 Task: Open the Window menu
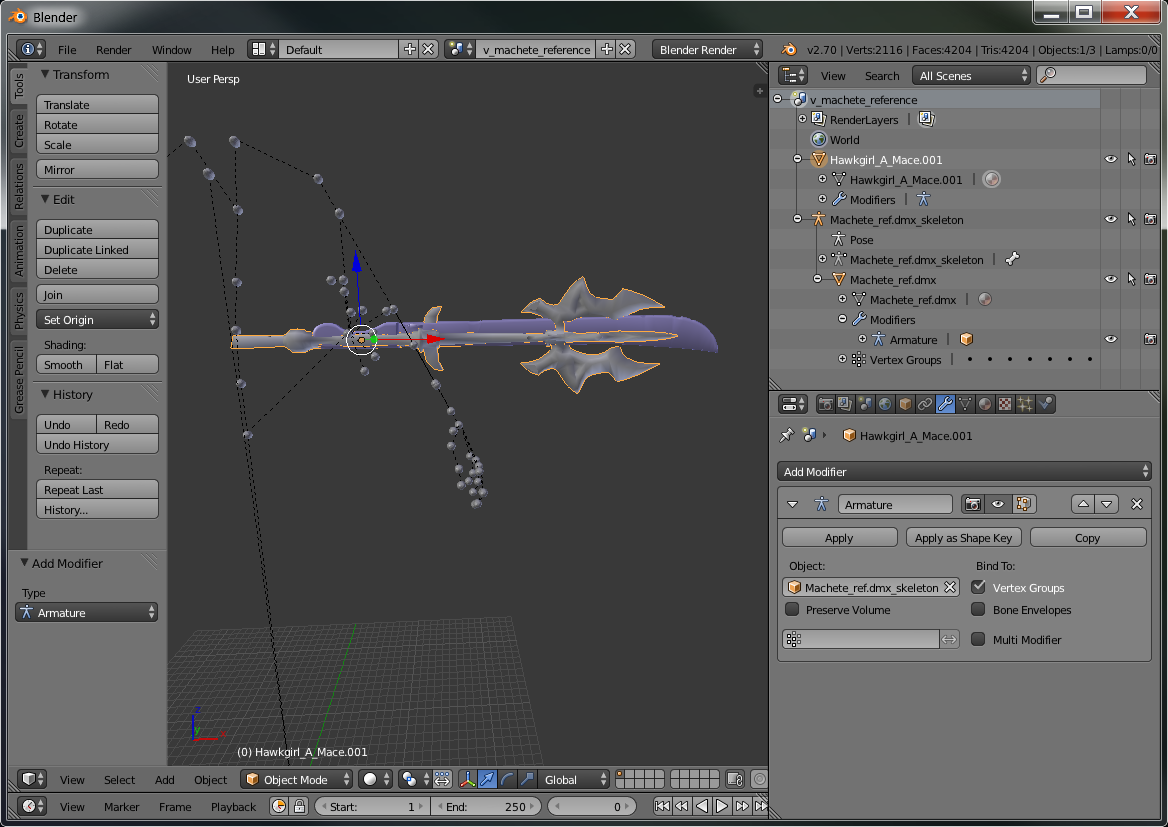171,49
